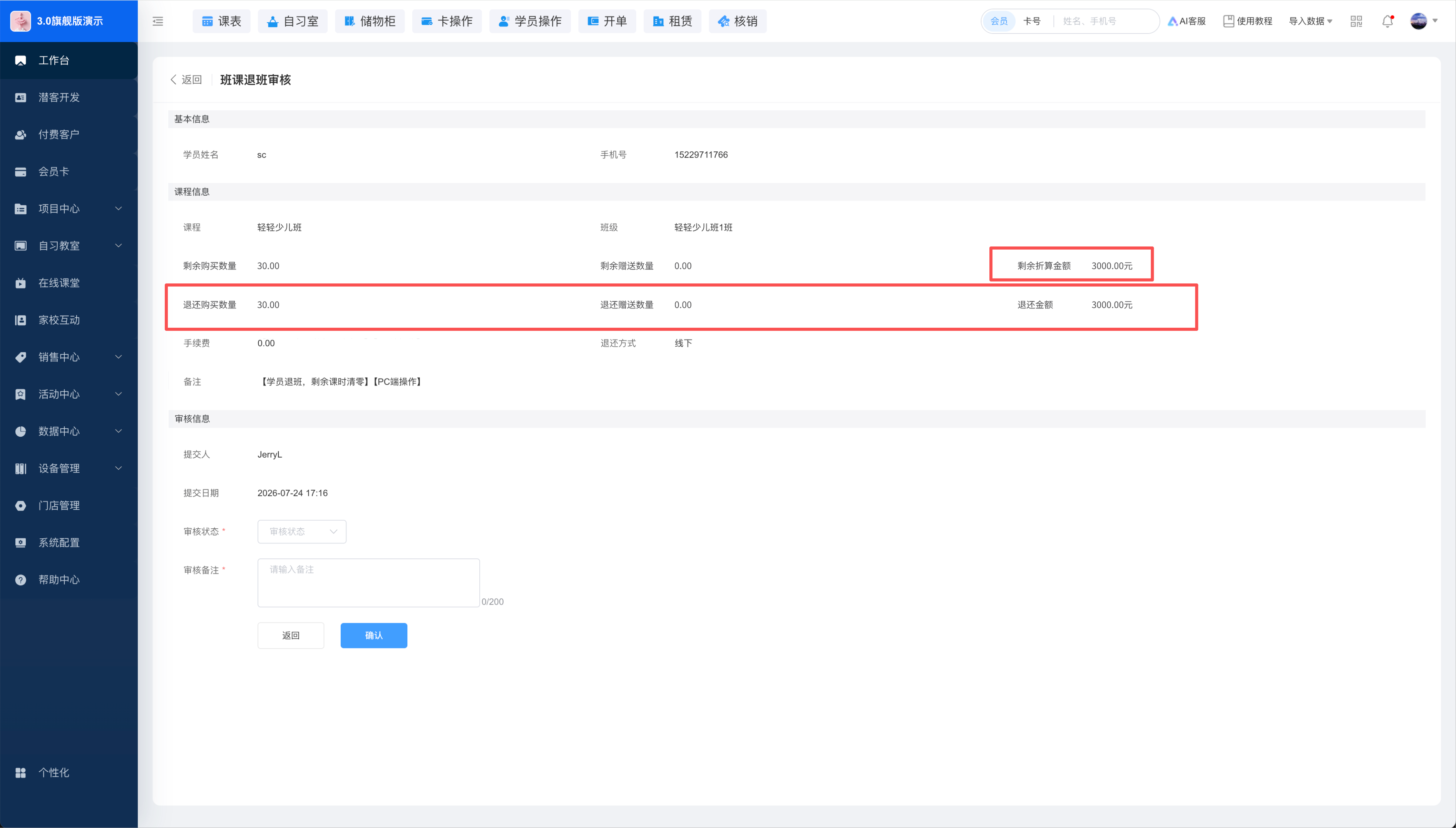Switch search mode to 卡号

[1031, 21]
